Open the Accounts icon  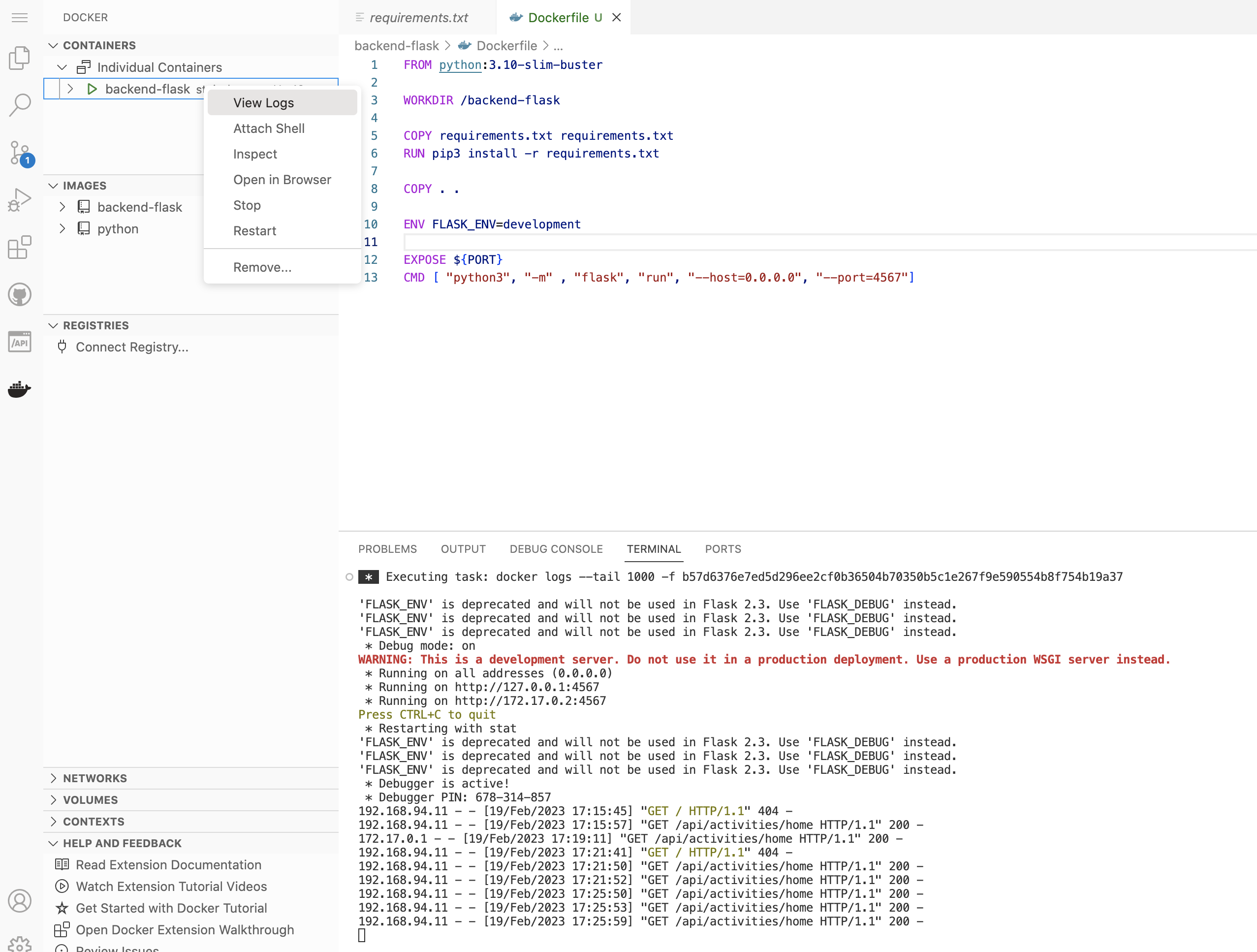click(x=20, y=901)
